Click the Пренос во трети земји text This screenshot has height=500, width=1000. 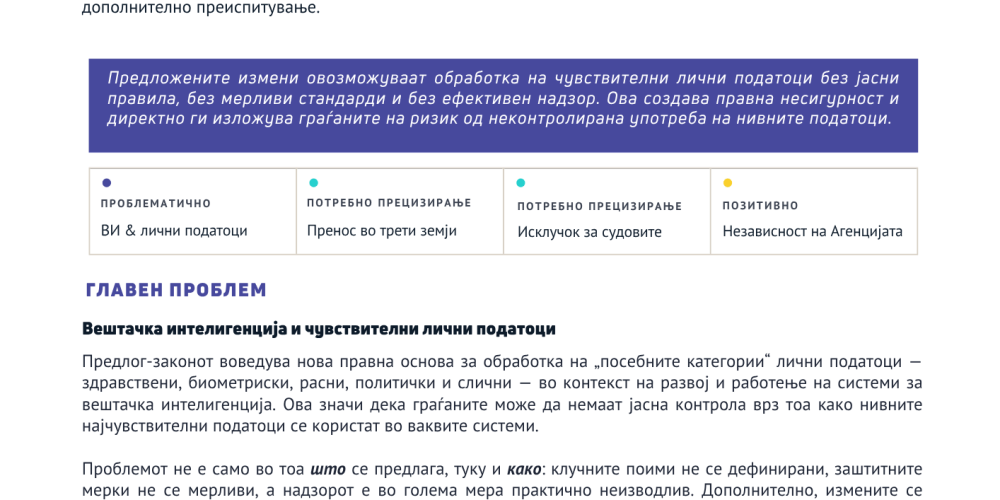click(x=381, y=231)
